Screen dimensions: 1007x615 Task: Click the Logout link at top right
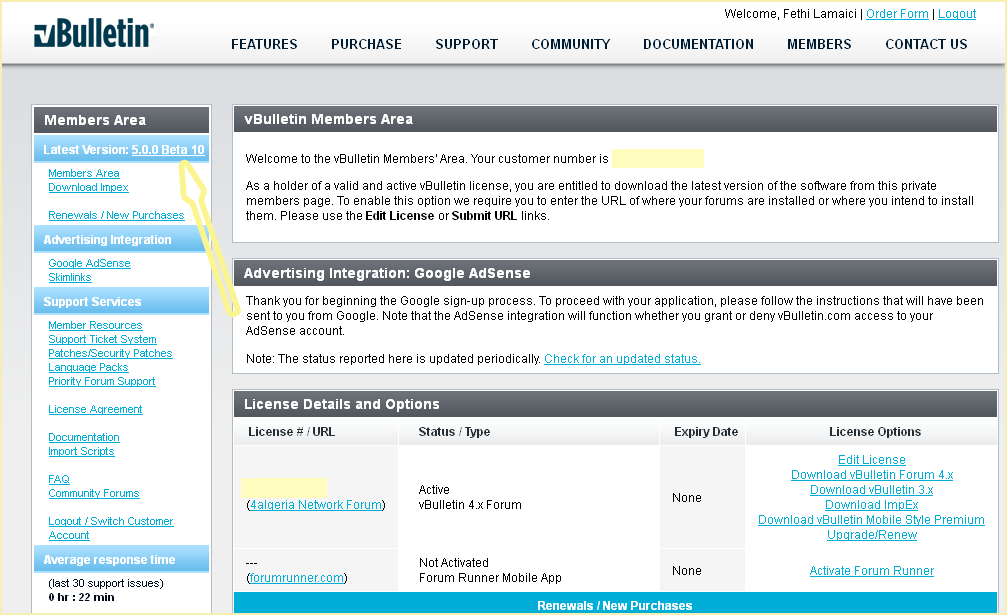[957, 14]
